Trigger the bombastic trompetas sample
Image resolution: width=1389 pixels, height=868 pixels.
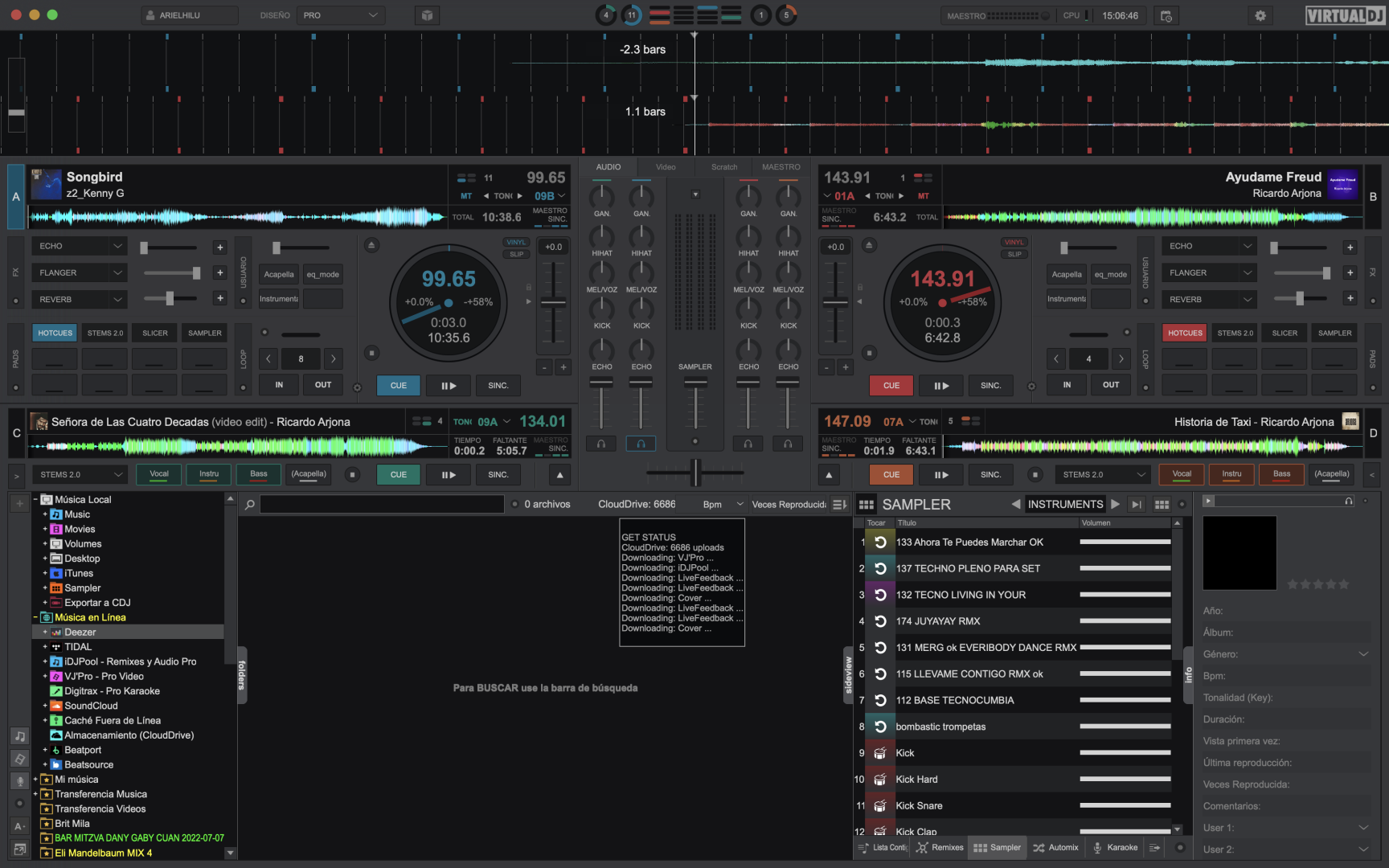pos(879,727)
